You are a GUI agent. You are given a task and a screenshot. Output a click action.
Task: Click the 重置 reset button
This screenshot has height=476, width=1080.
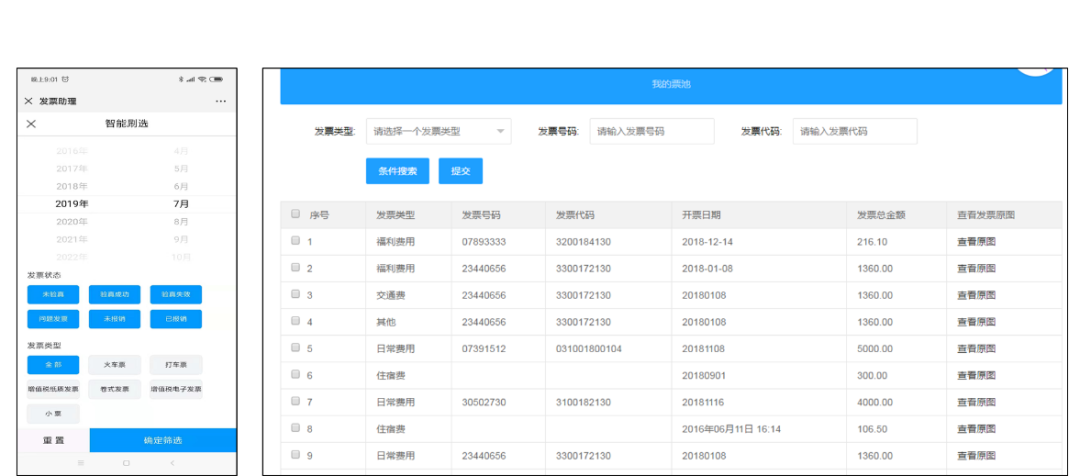coord(53,441)
